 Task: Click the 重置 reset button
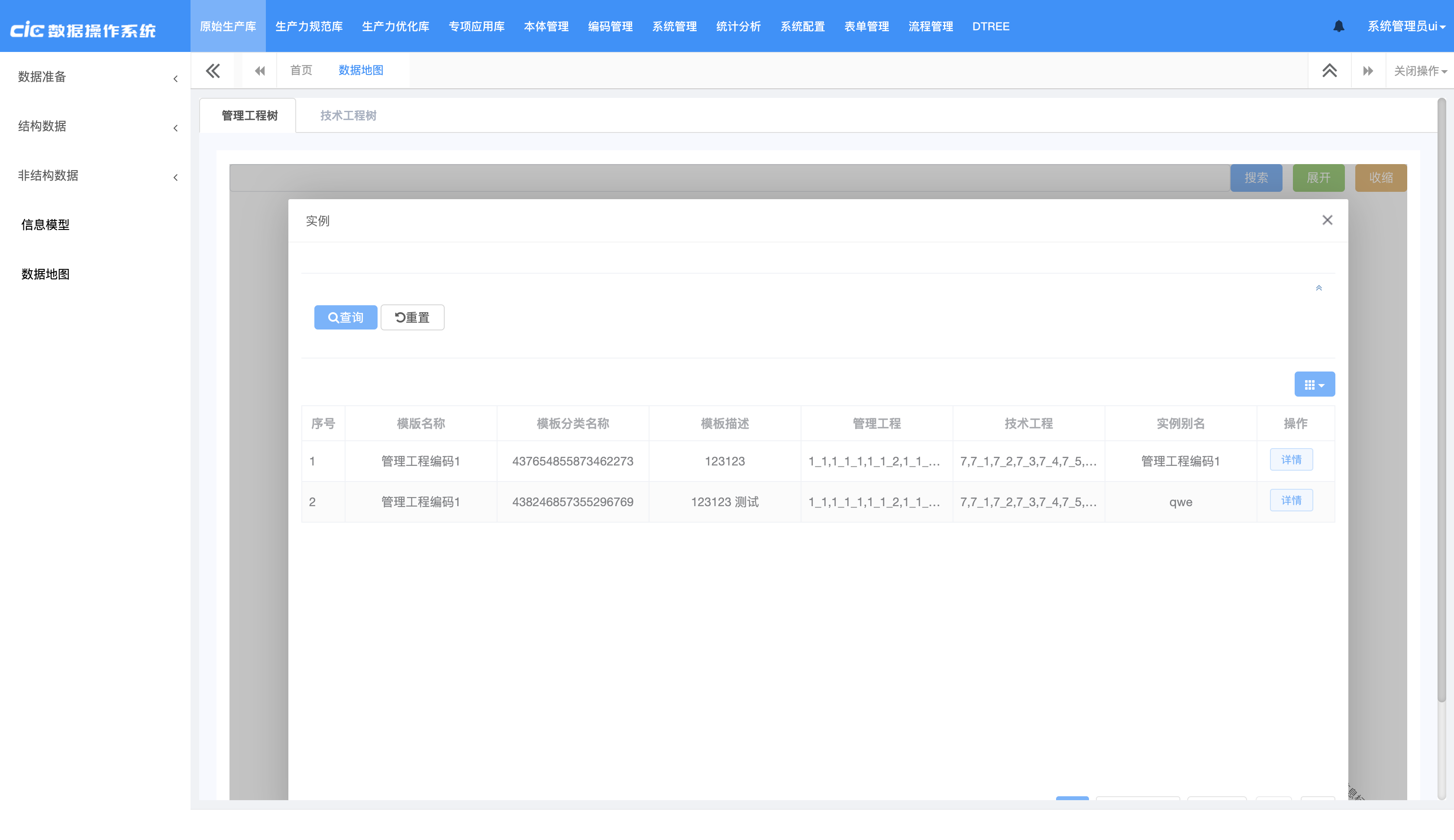tap(412, 317)
